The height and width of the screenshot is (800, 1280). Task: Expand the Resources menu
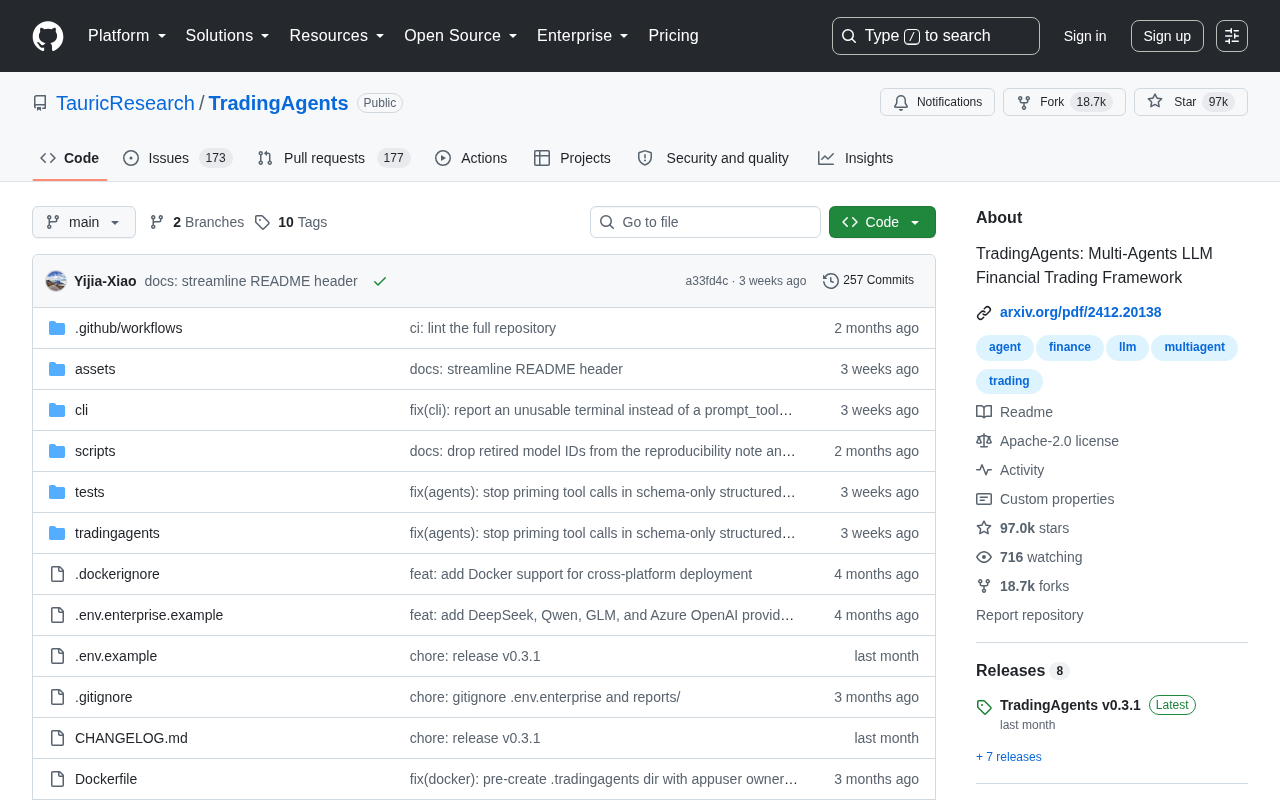pyautogui.click(x=337, y=36)
